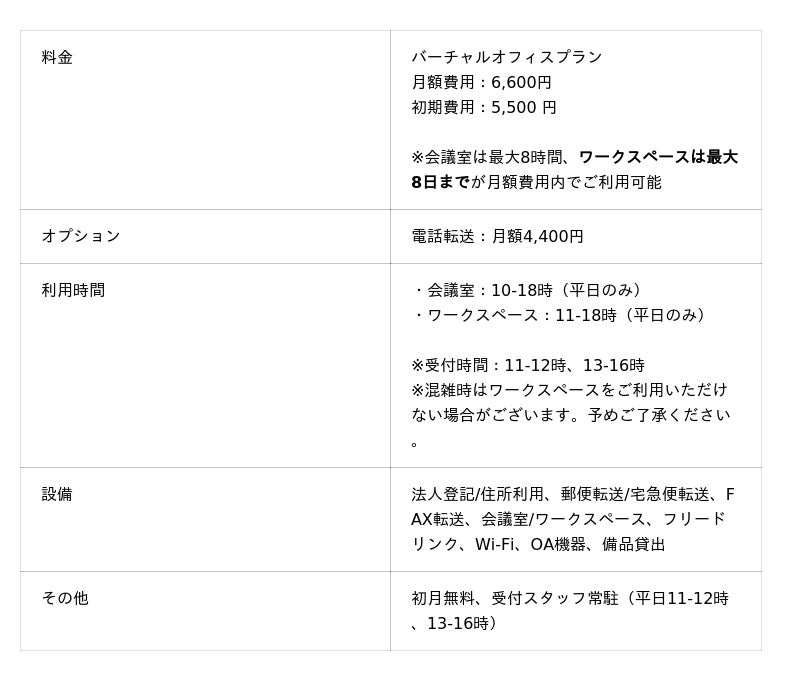Select the ※受付時間：11-12時、13-16時 note
Screen dimensions: 800x681
tap(527, 366)
